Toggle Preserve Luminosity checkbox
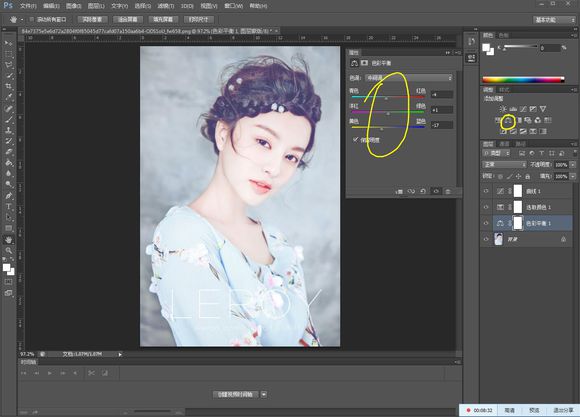Viewport: 580px width, 417px height. pos(355,139)
